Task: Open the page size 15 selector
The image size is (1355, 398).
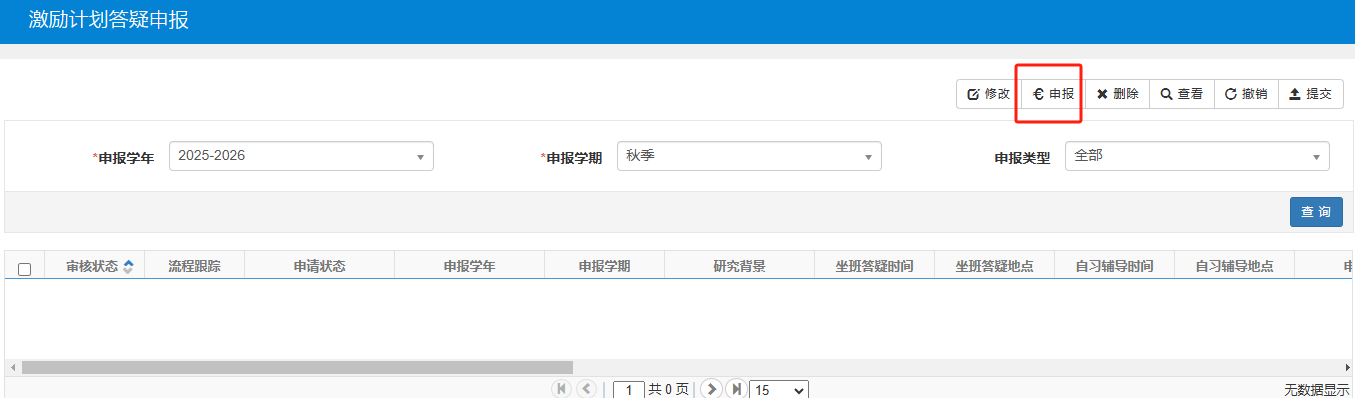Action: pyautogui.click(x=779, y=390)
